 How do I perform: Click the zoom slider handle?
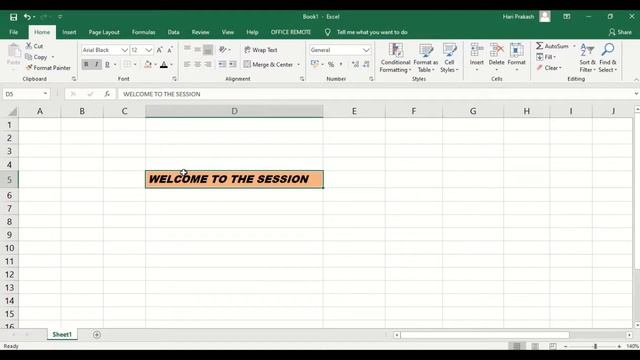pyautogui.click(x=596, y=346)
